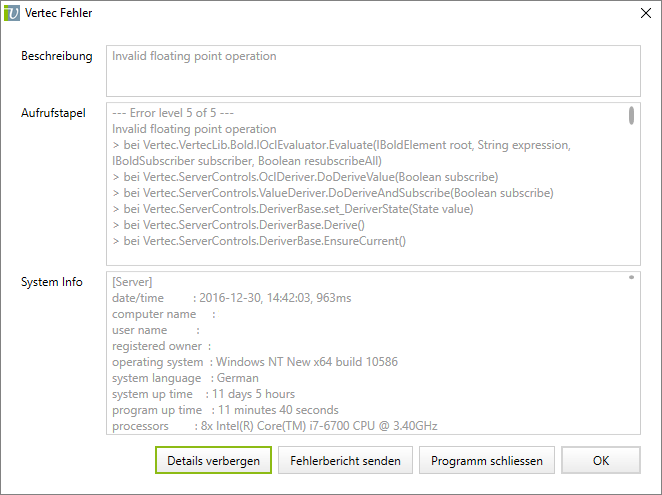Click the Aufrufstapel scrollbar thumb
Screen dimensions: 662x495
(631, 115)
